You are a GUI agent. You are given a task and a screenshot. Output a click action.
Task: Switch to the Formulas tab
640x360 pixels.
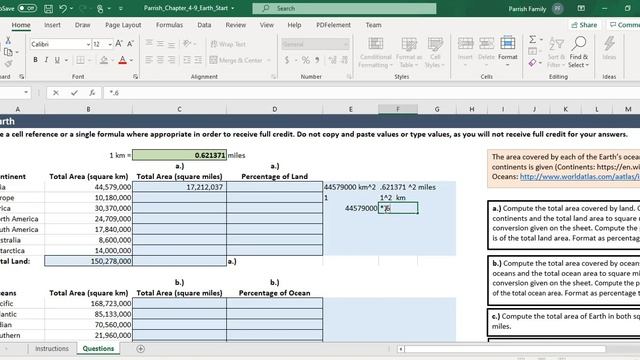(169, 25)
